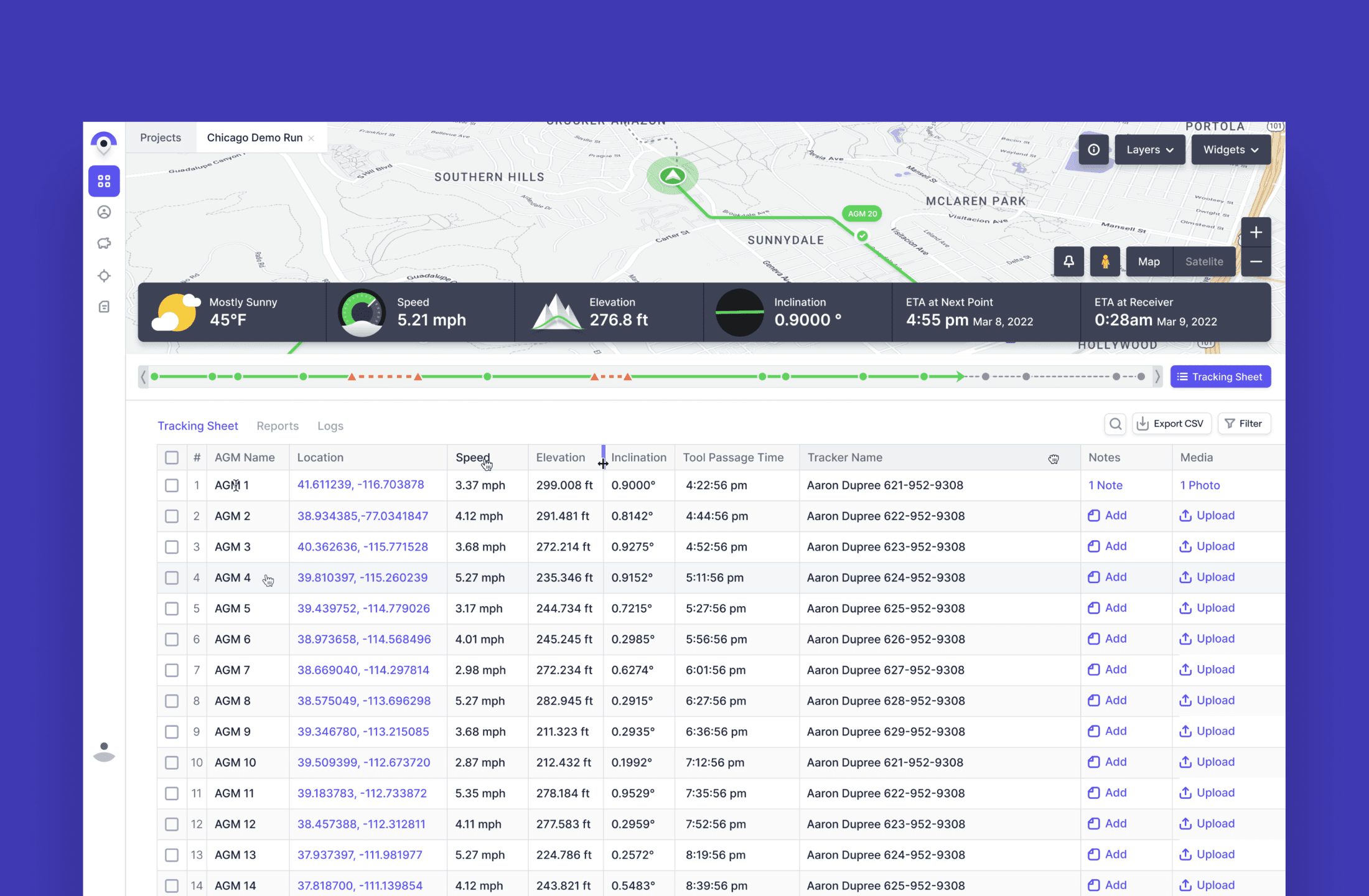Open the AGM 1 location coordinates link
Screen dimensions: 1369x896
tap(360, 485)
